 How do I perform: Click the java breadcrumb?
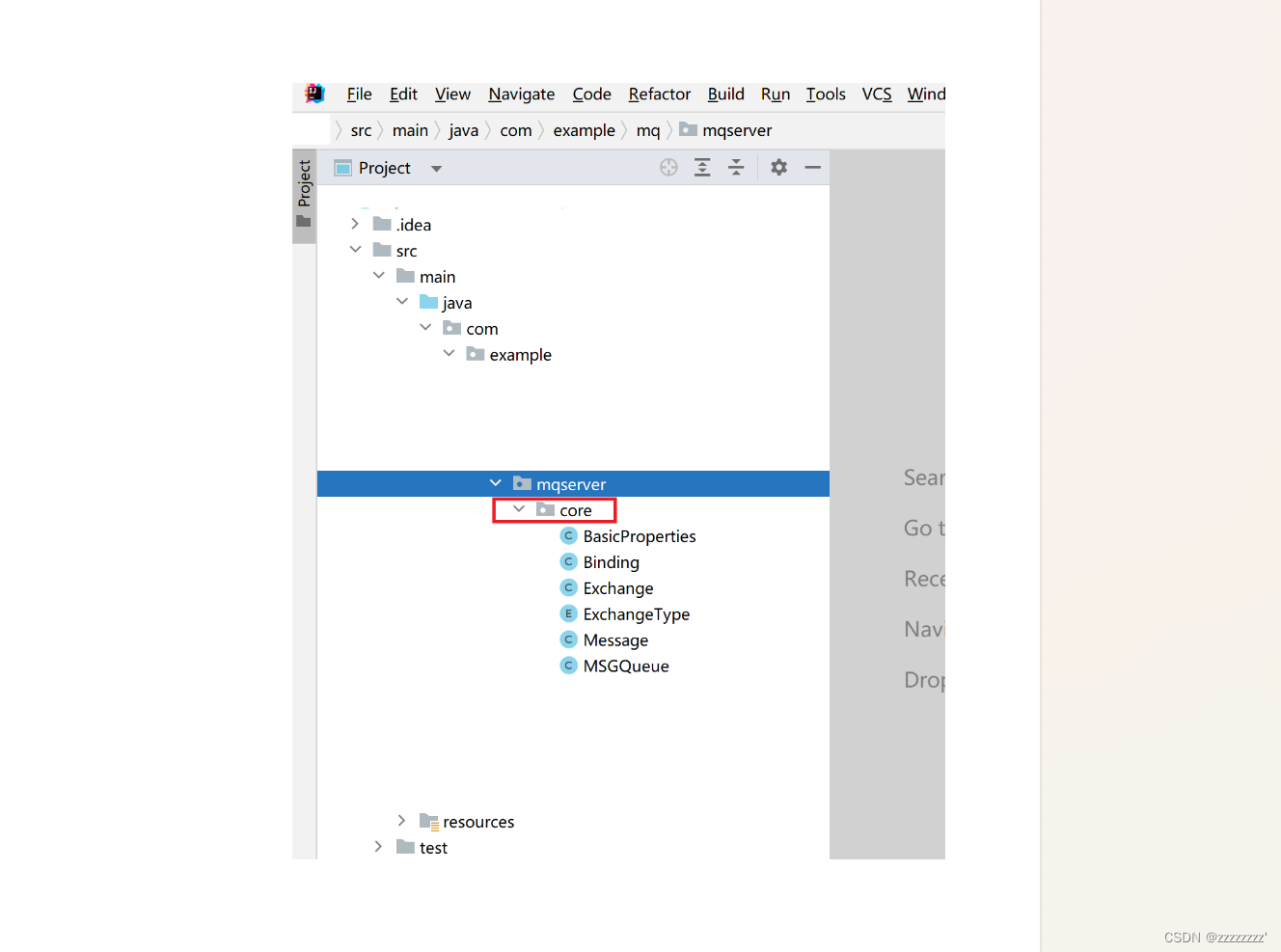click(463, 130)
